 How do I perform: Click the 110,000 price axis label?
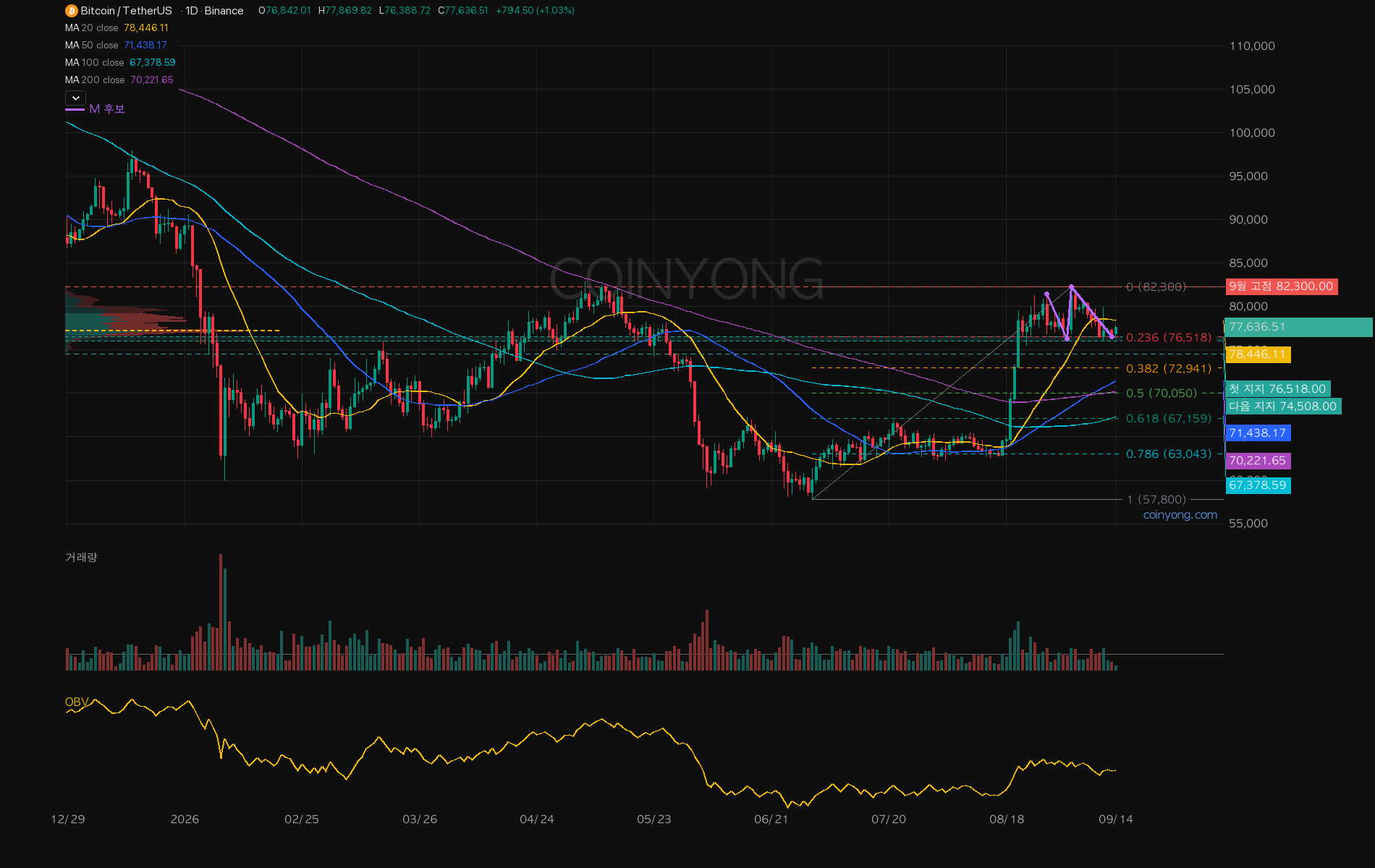pos(1252,46)
